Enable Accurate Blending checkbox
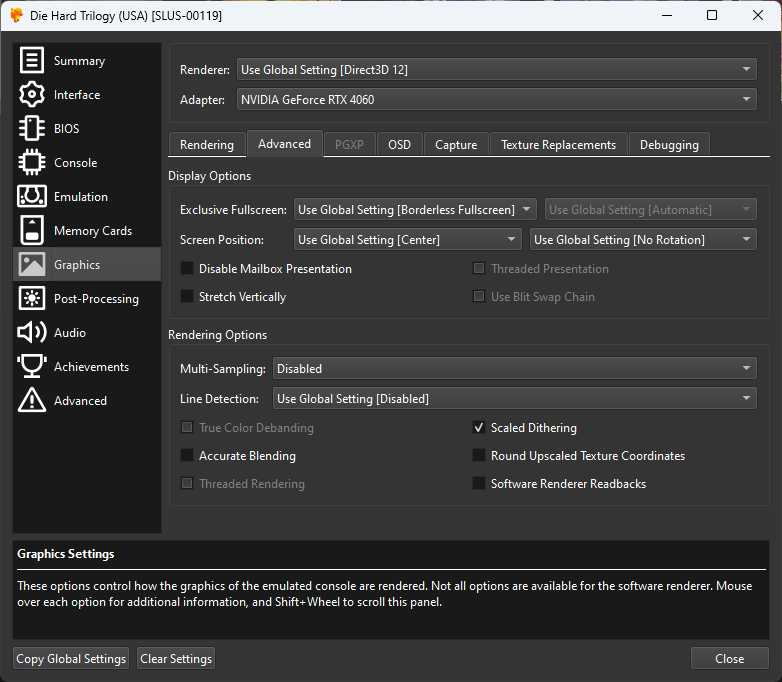This screenshot has height=682, width=782. point(187,455)
